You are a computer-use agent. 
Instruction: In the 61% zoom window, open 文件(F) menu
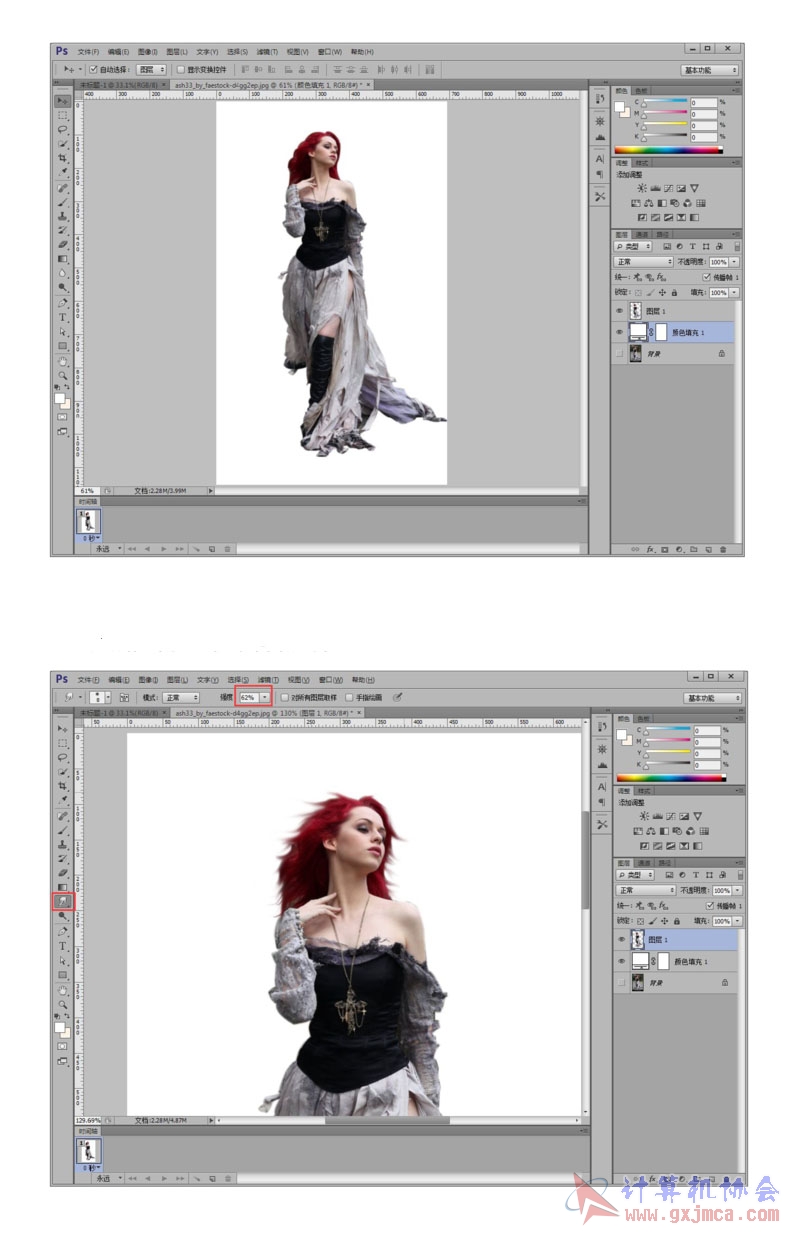(x=89, y=52)
